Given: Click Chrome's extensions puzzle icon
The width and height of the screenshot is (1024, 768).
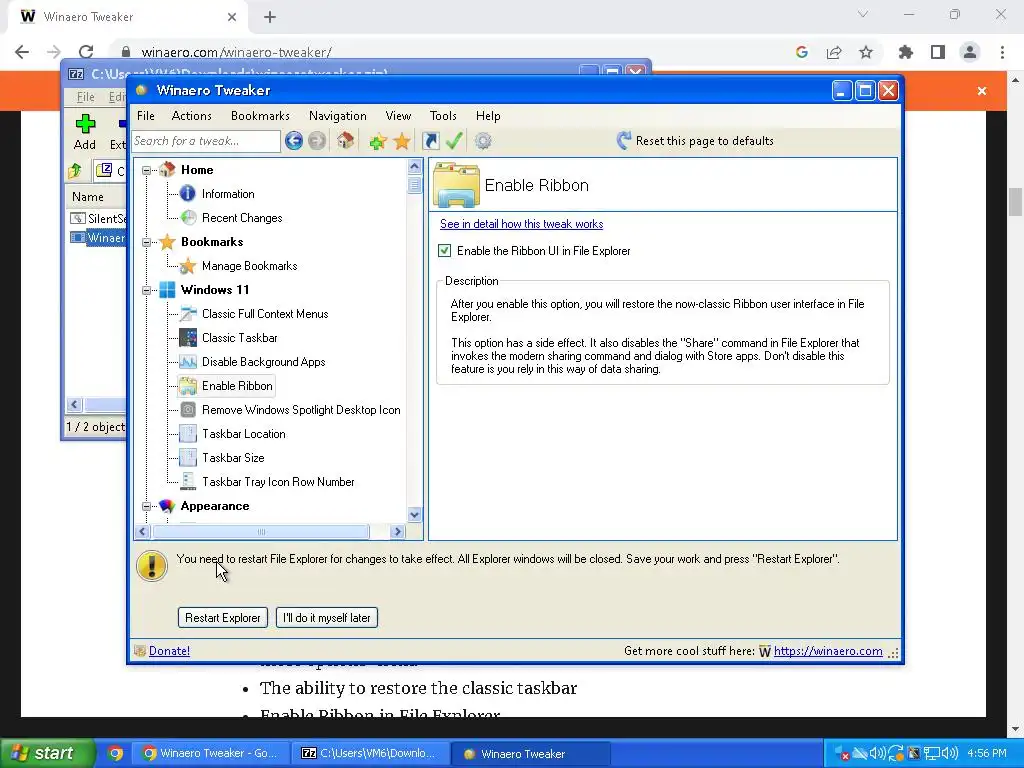Looking at the screenshot, I should pos(906,52).
